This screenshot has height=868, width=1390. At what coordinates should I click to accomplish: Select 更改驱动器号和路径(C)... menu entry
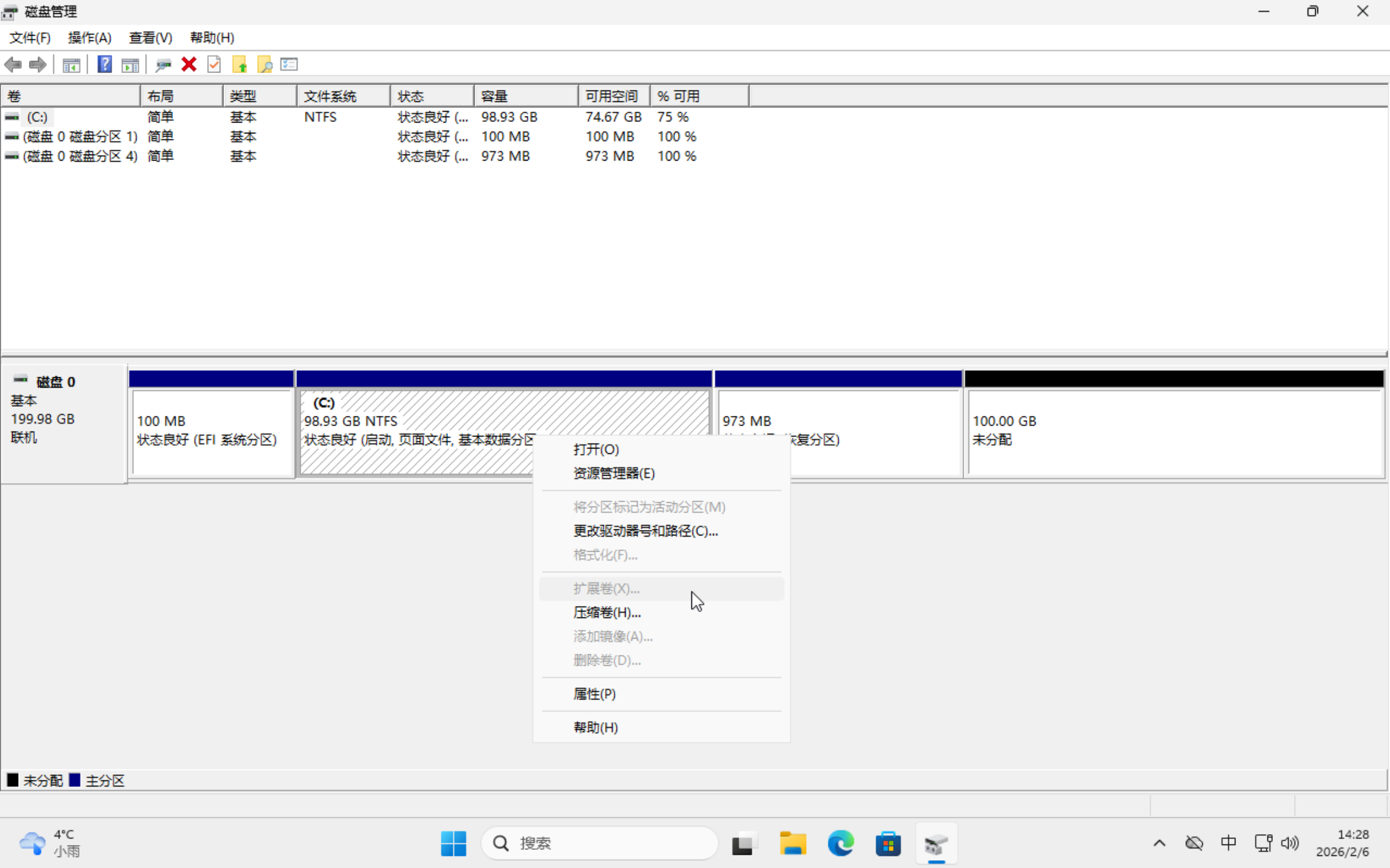click(645, 531)
